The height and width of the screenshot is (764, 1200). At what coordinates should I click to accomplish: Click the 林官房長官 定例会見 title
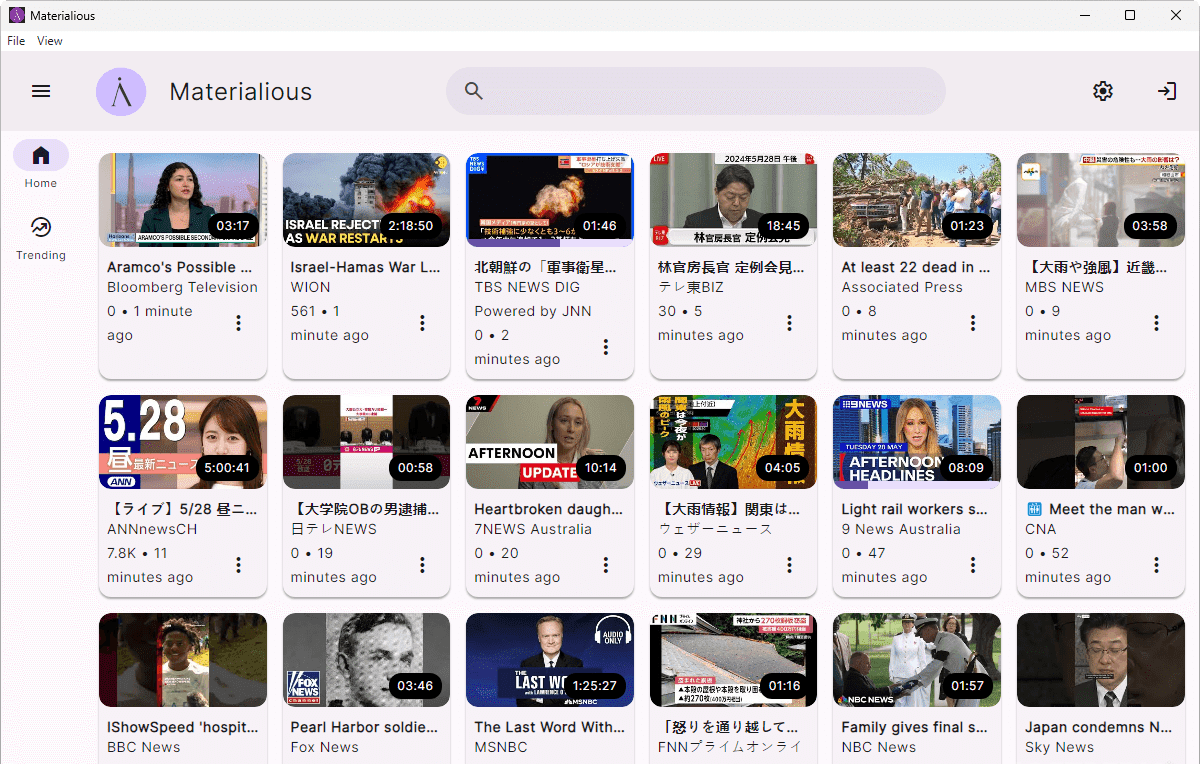(x=731, y=267)
